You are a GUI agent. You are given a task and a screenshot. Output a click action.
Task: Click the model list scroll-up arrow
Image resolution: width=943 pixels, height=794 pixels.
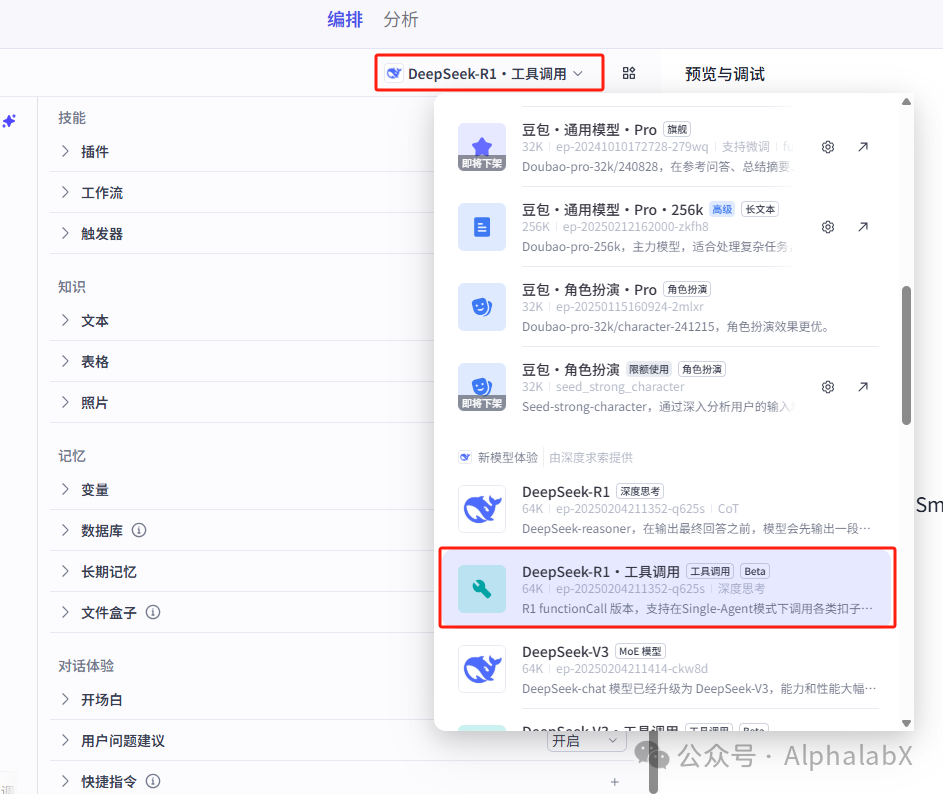point(906,102)
